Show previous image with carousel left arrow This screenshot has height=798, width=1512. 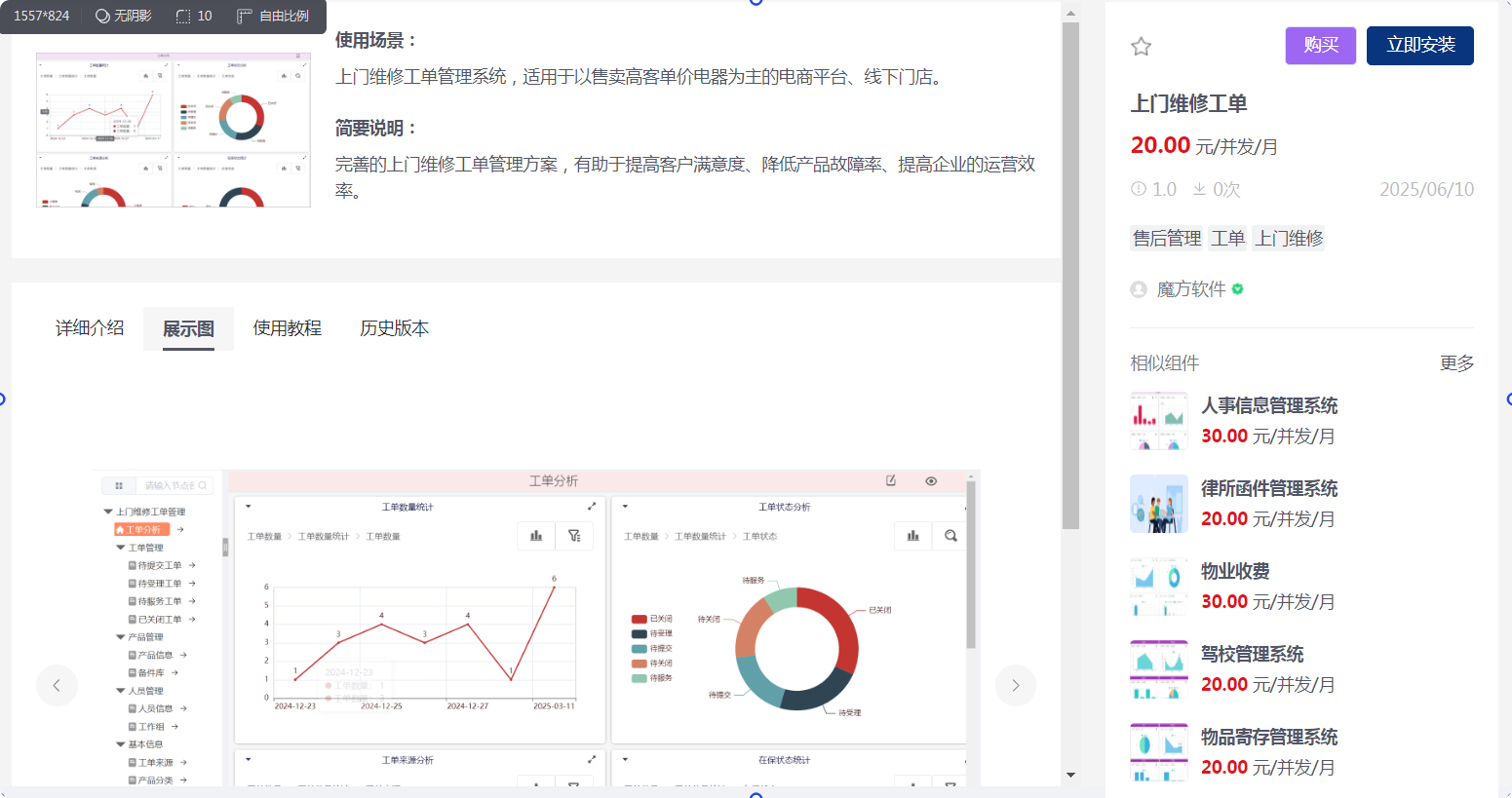pyautogui.click(x=57, y=685)
